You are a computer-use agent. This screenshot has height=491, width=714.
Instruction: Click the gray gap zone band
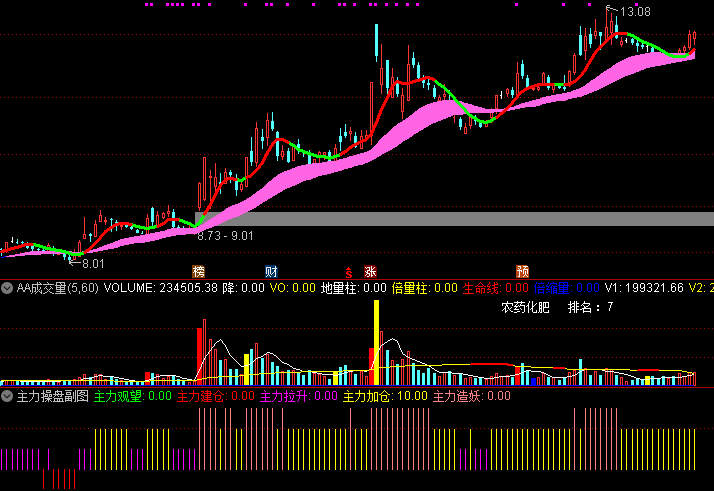pyautogui.click(x=454, y=219)
